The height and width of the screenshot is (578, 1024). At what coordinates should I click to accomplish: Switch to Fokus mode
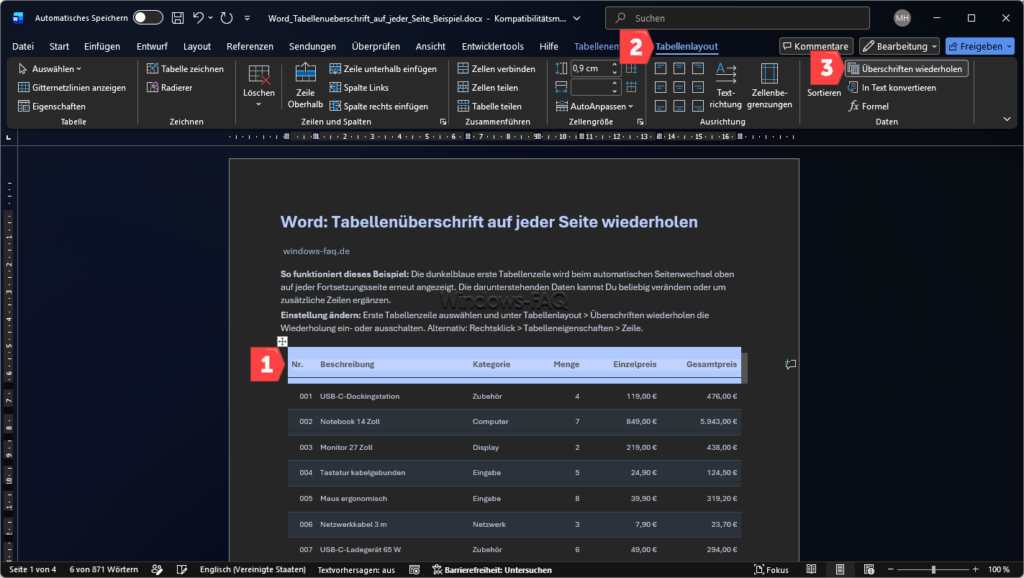pyautogui.click(x=771, y=570)
